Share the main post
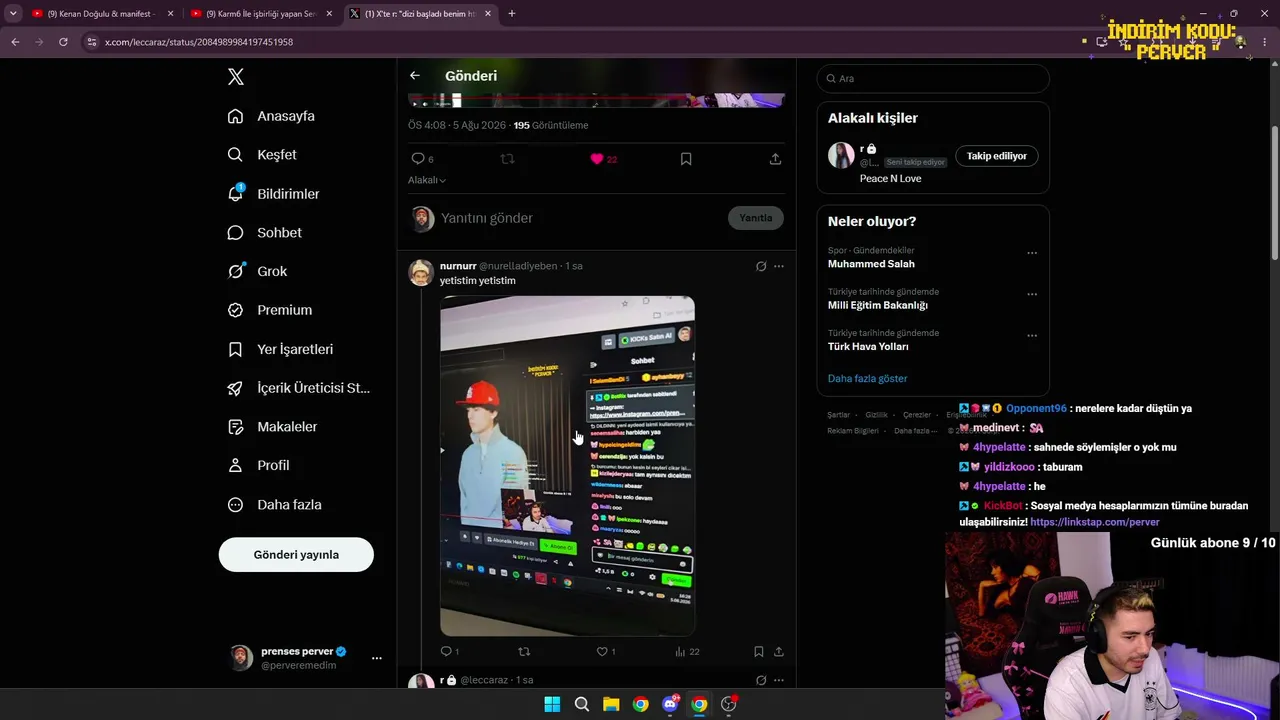Viewport: 1280px width, 720px height. pyautogui.click(x=775, y=159)
